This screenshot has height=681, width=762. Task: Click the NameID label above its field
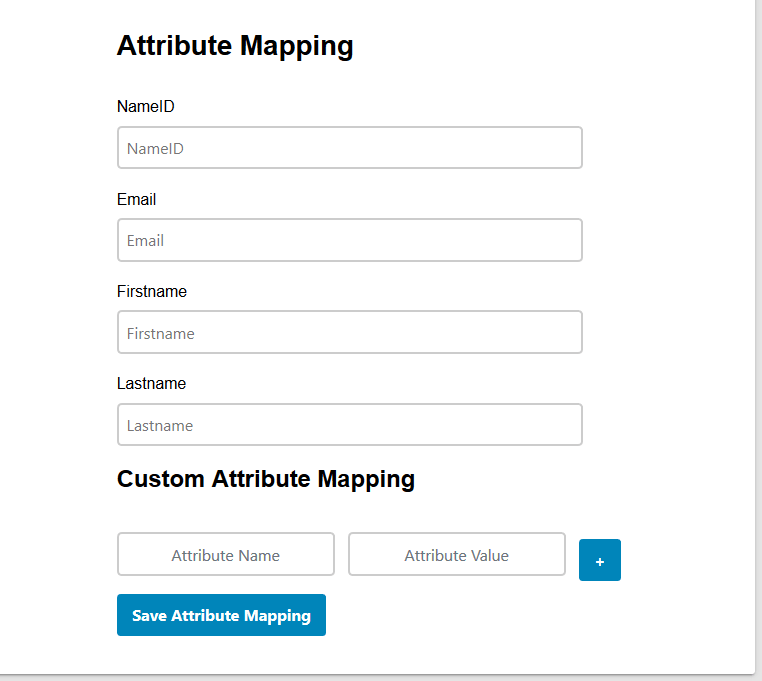[x=145, y=106]
